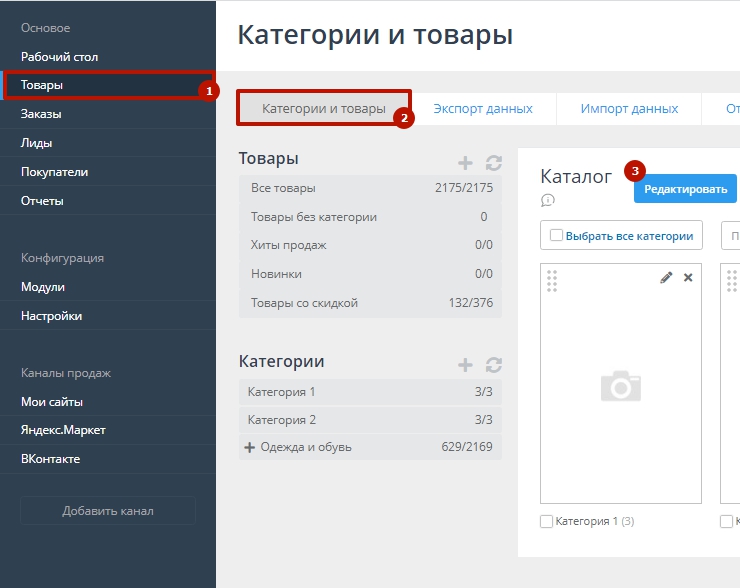Screen dimensions: 740x588
Task: Go to Заказы in the sidebar
Action: (x=108, y=114)
